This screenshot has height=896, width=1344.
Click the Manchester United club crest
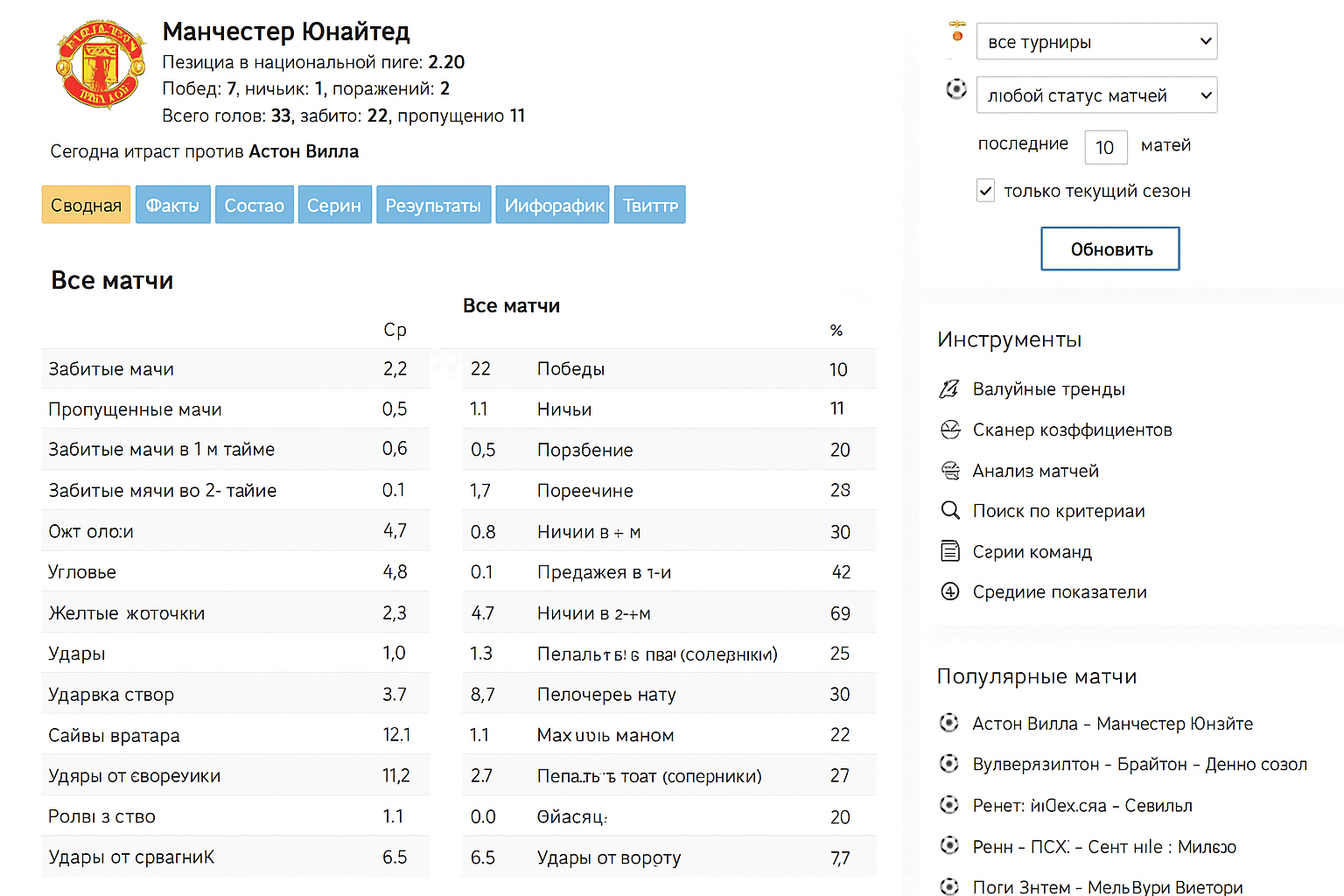point(101,64)
